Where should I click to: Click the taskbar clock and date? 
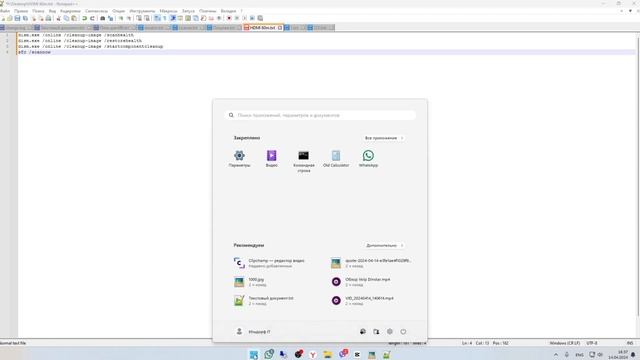pyautogui.click(x=618, y=354)
